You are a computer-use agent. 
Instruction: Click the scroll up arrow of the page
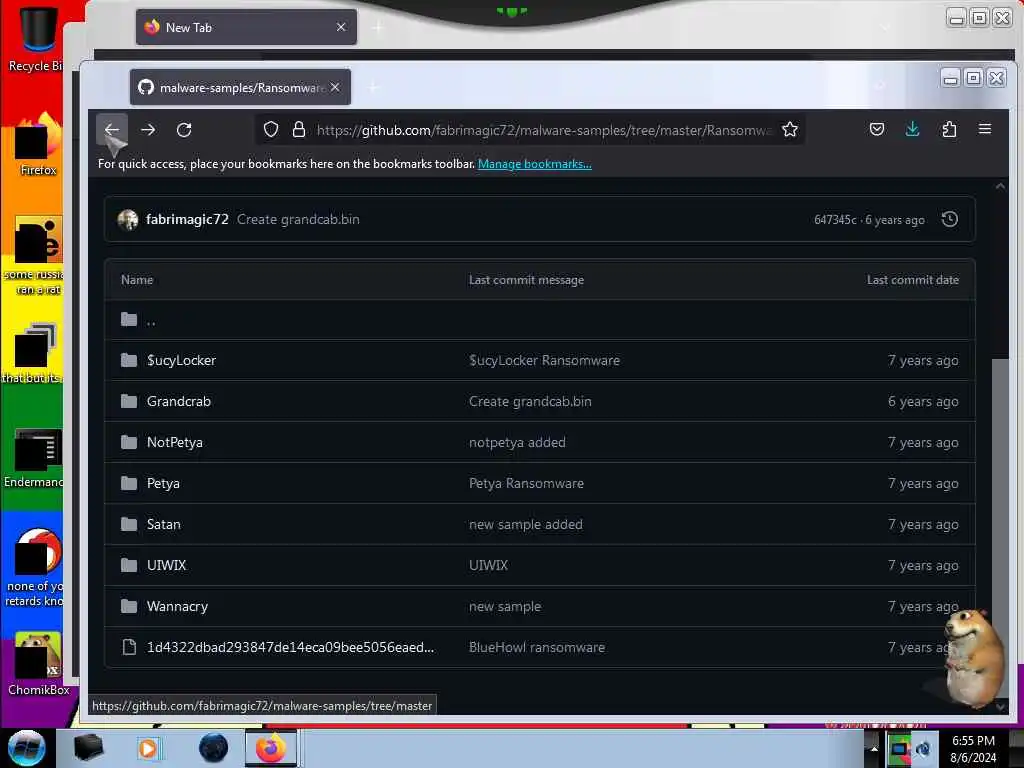pyautogui.click(x=1000, y=186)
